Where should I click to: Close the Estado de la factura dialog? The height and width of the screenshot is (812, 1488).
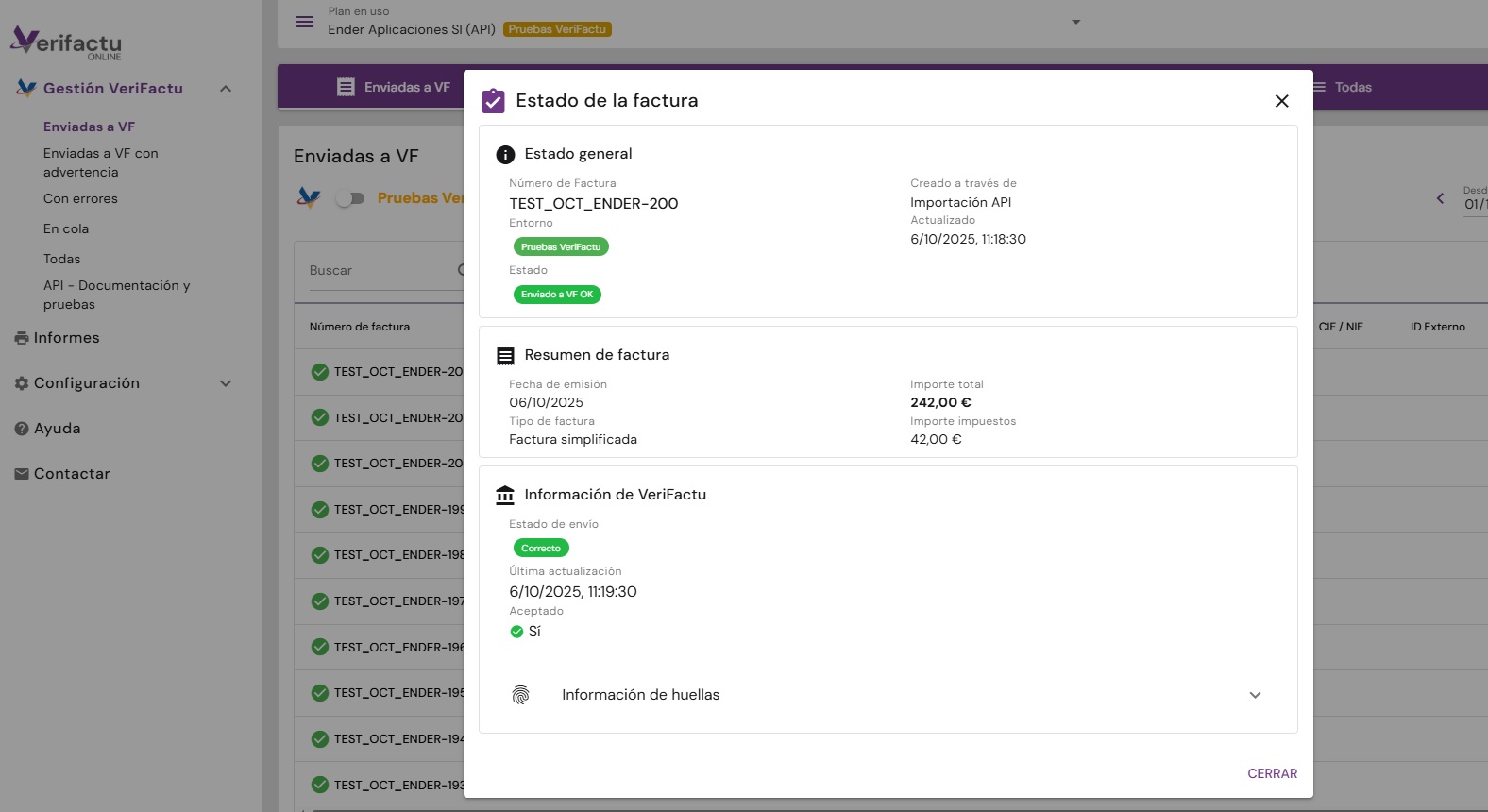[x=1281, y=101]
